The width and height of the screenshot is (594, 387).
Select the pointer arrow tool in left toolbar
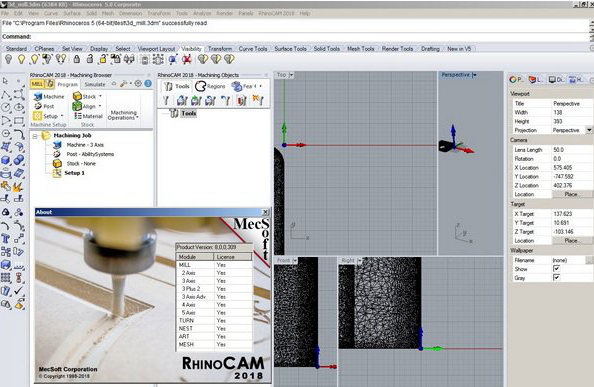tap(6, 81)
